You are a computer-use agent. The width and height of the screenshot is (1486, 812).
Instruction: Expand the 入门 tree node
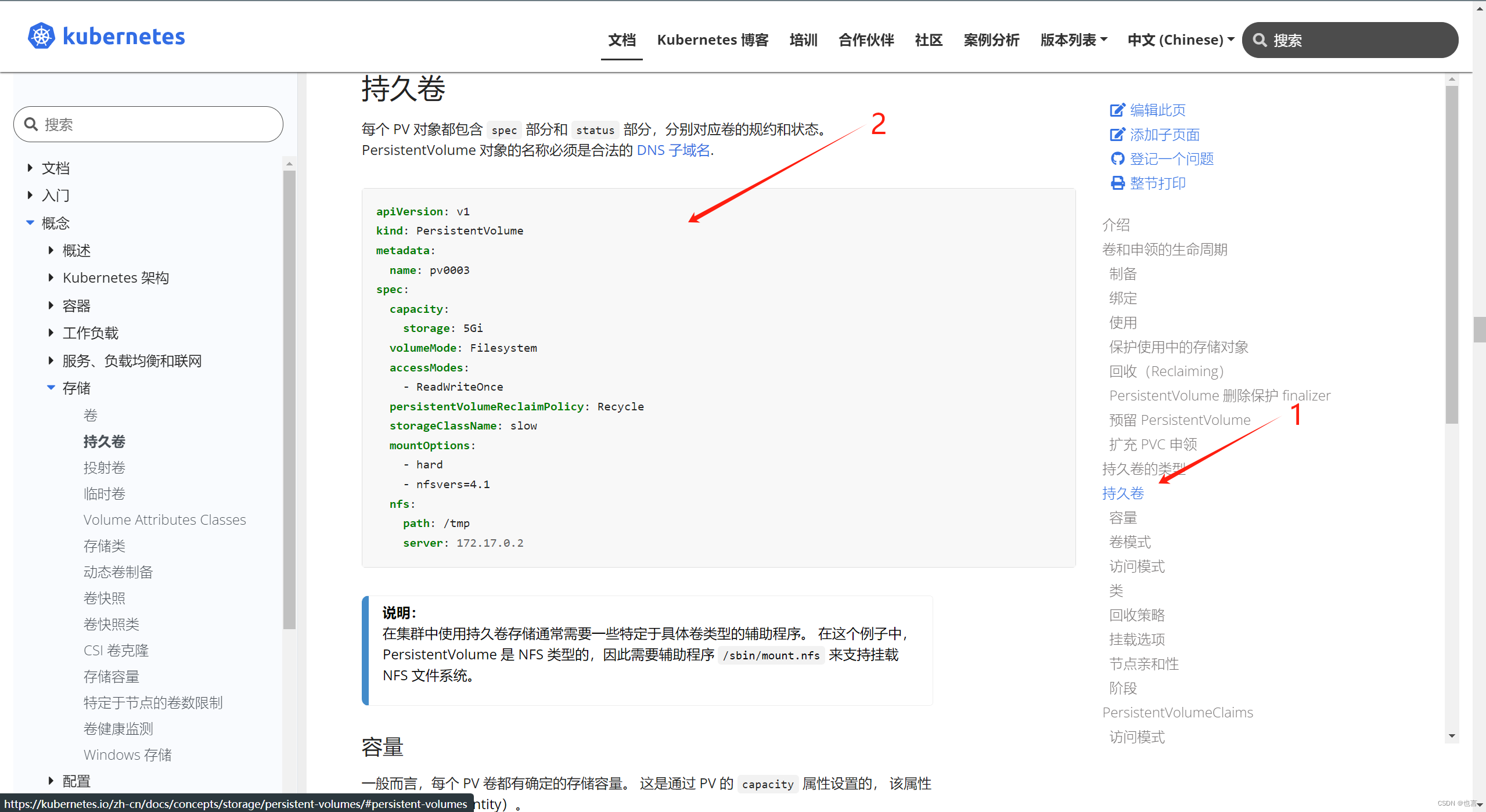[x=30, y=195]
